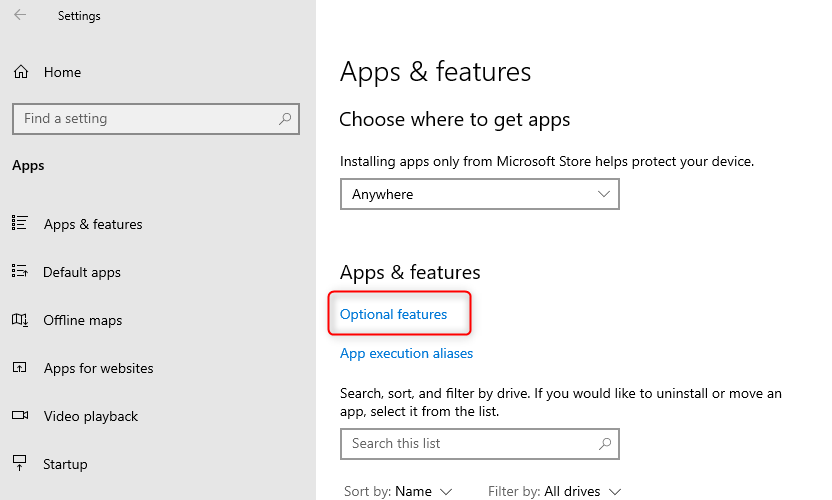This screenshot has width=832, height=500.
Task: Expand the Sort by Name dropdown
Action: click(398, 492)
